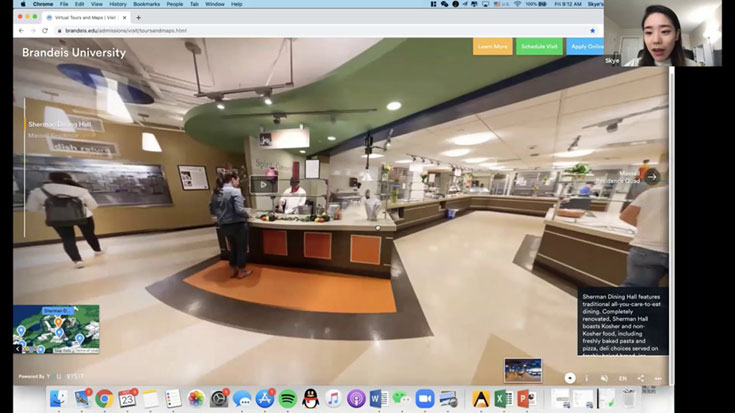This screenshot has width=735, height=413.
Task: Open Spotify from the dock
Action: [287, 399]
